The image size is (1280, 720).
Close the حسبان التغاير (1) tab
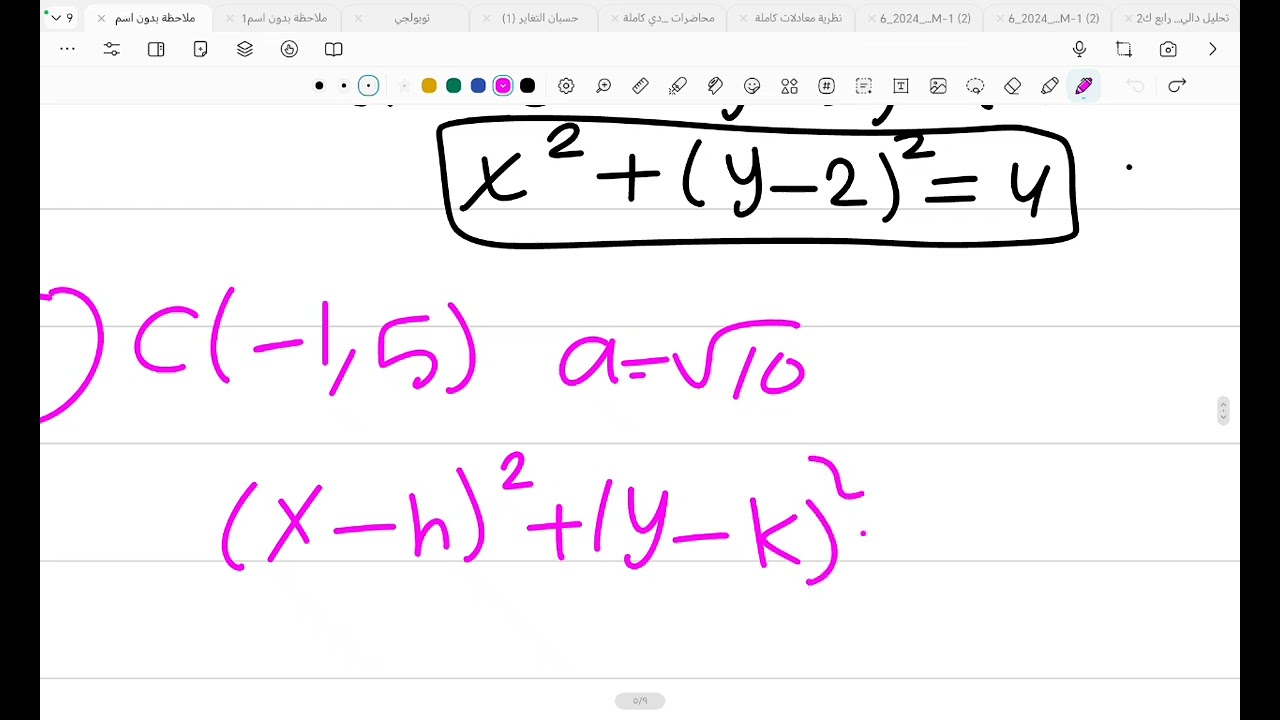tap(486, 18)
